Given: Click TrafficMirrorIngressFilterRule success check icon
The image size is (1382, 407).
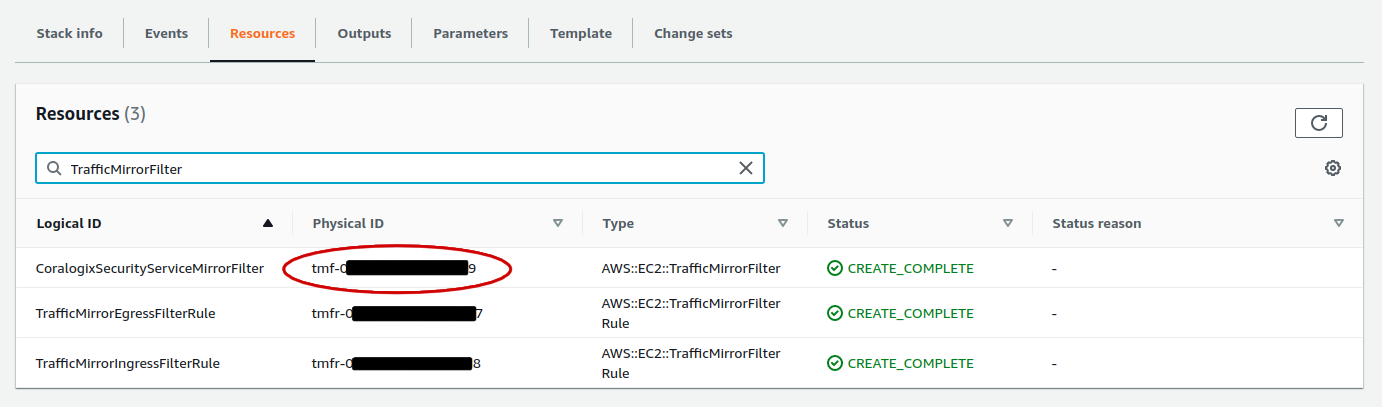Looking at the screenshot, I should 835,363.
